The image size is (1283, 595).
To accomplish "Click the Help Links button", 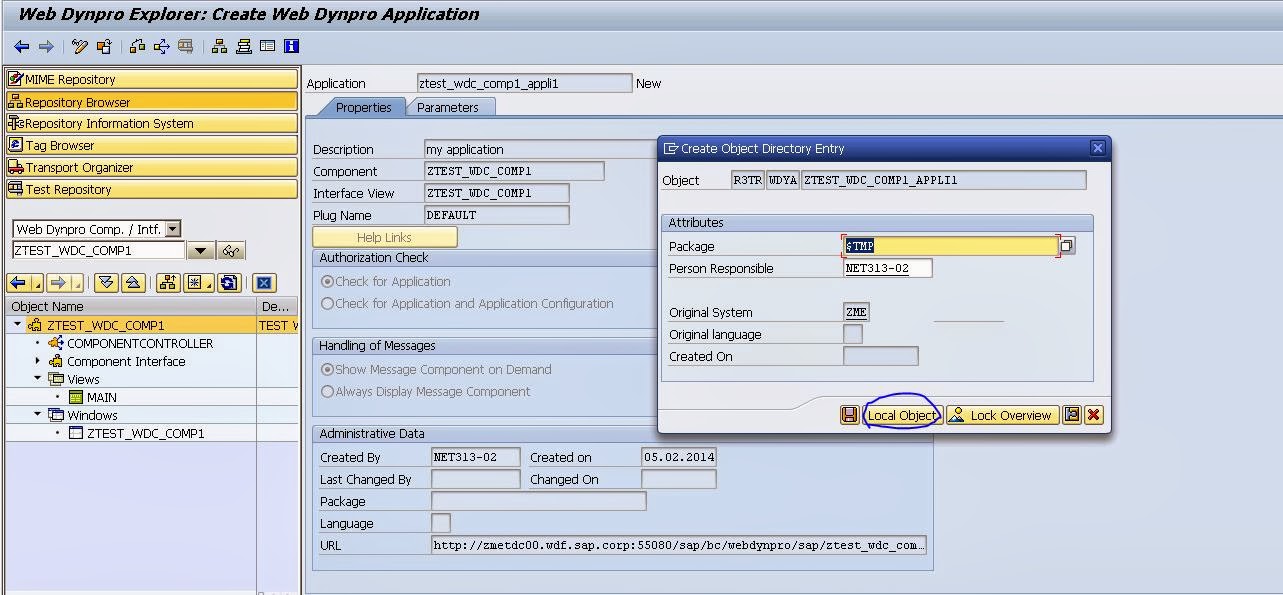I will (x=384, y=236).
